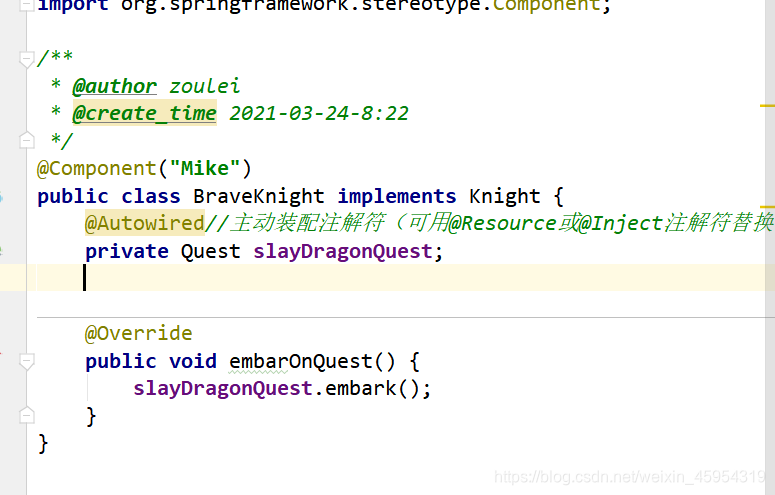Click the @Autowired annotation

coord(145,224)
